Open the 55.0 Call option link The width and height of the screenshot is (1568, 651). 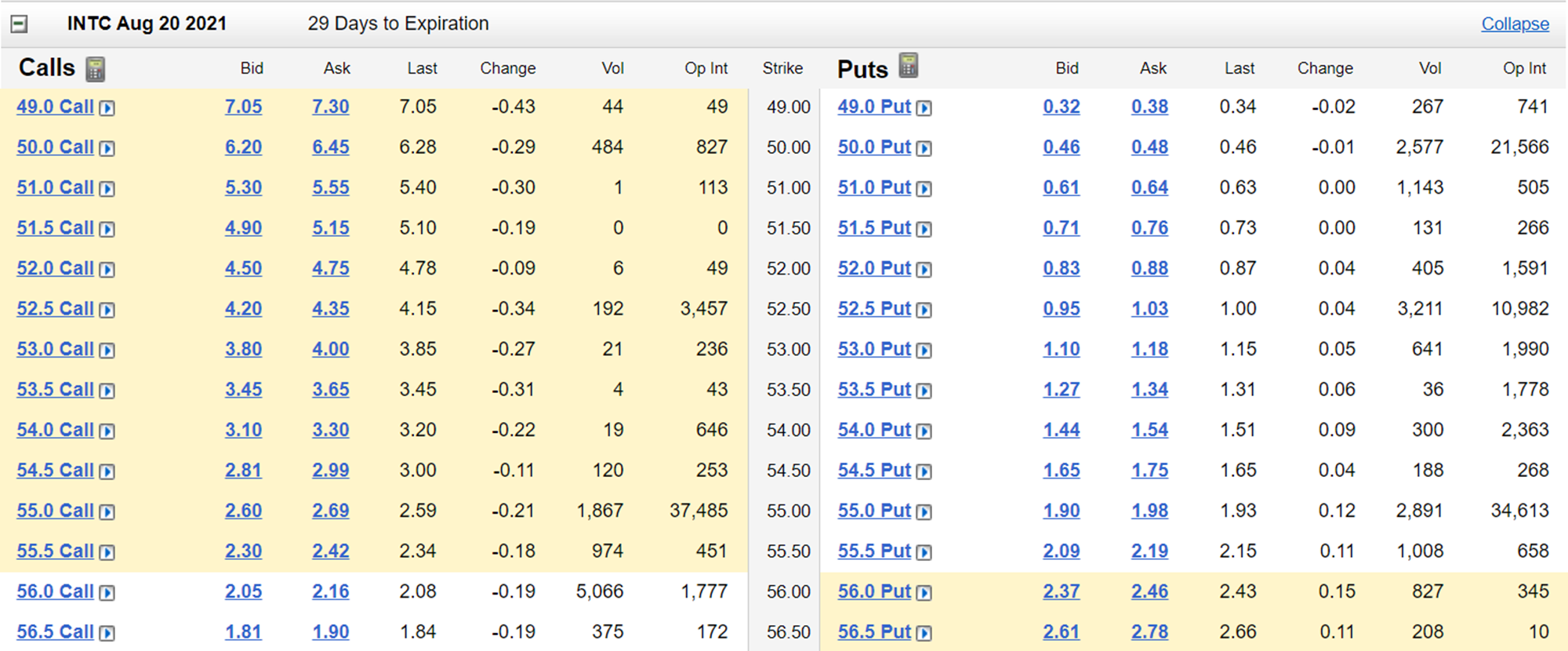[x=55, y=511]
